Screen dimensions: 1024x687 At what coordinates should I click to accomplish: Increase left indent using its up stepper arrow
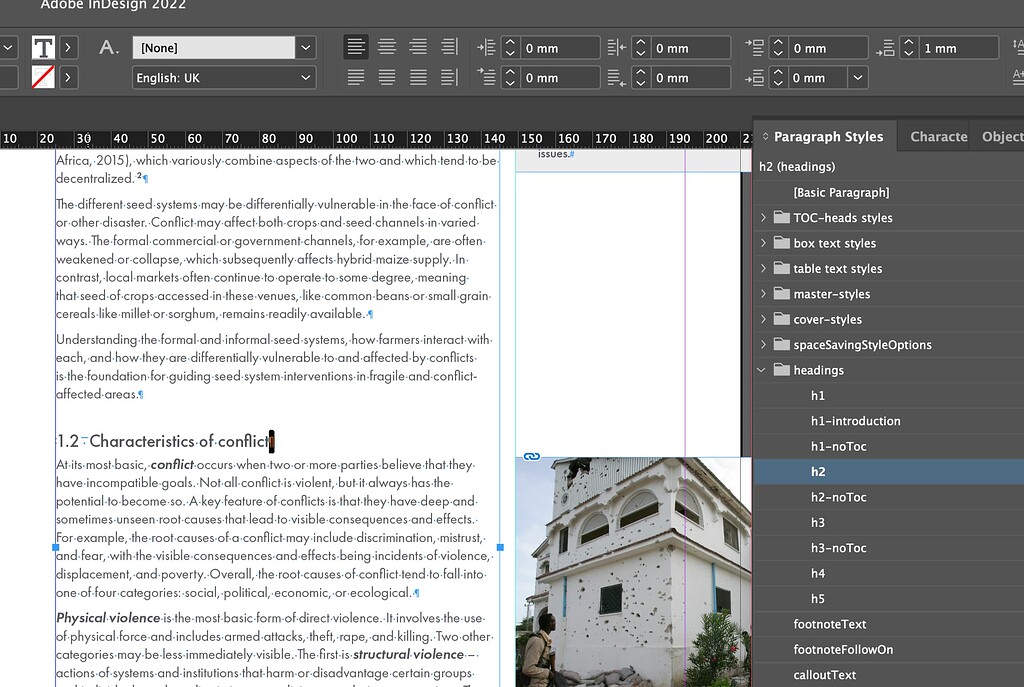coord(510,42)
